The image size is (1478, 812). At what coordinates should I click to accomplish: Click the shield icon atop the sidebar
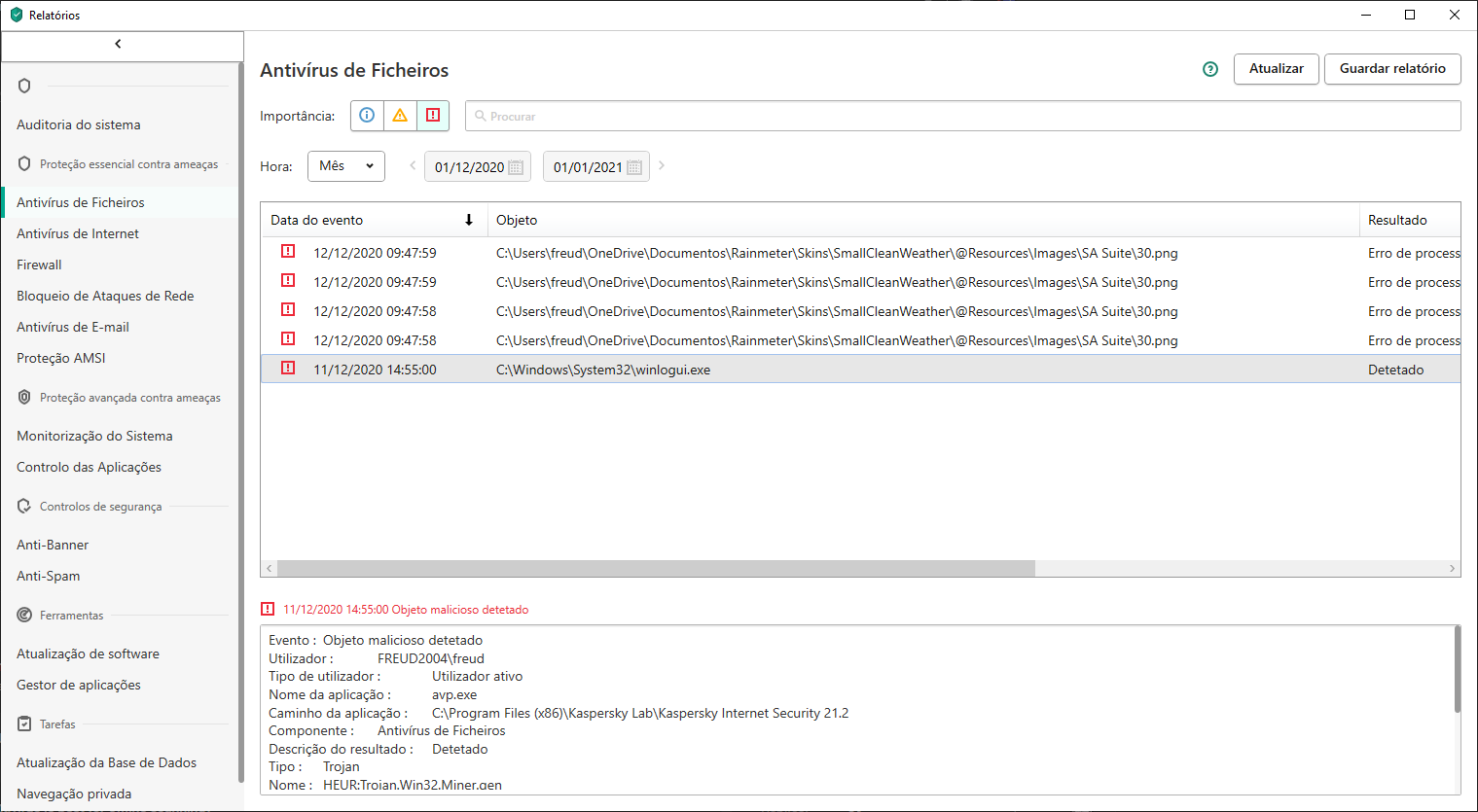pos(24,86)
